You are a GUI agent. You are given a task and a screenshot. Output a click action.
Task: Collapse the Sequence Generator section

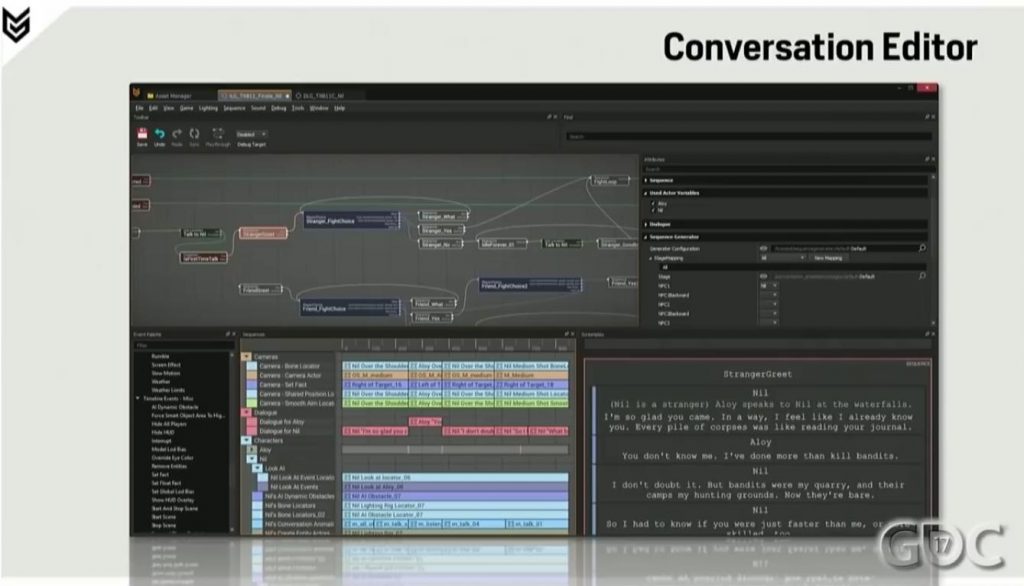(646, 237)
